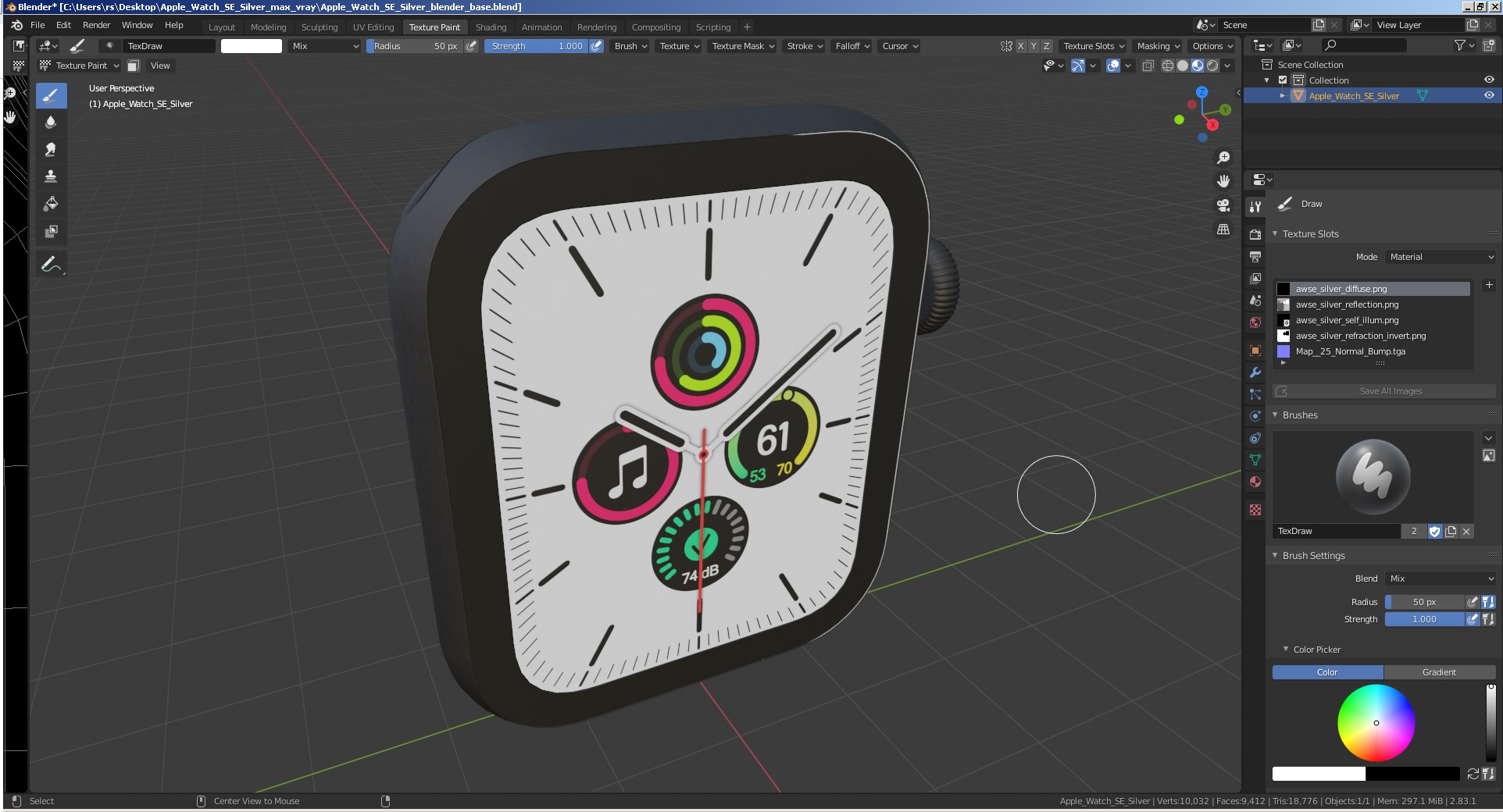The width and height of the screenshot is (1503, 812).
Task: Open the Material properties tab
Action: pos(1255,482)
